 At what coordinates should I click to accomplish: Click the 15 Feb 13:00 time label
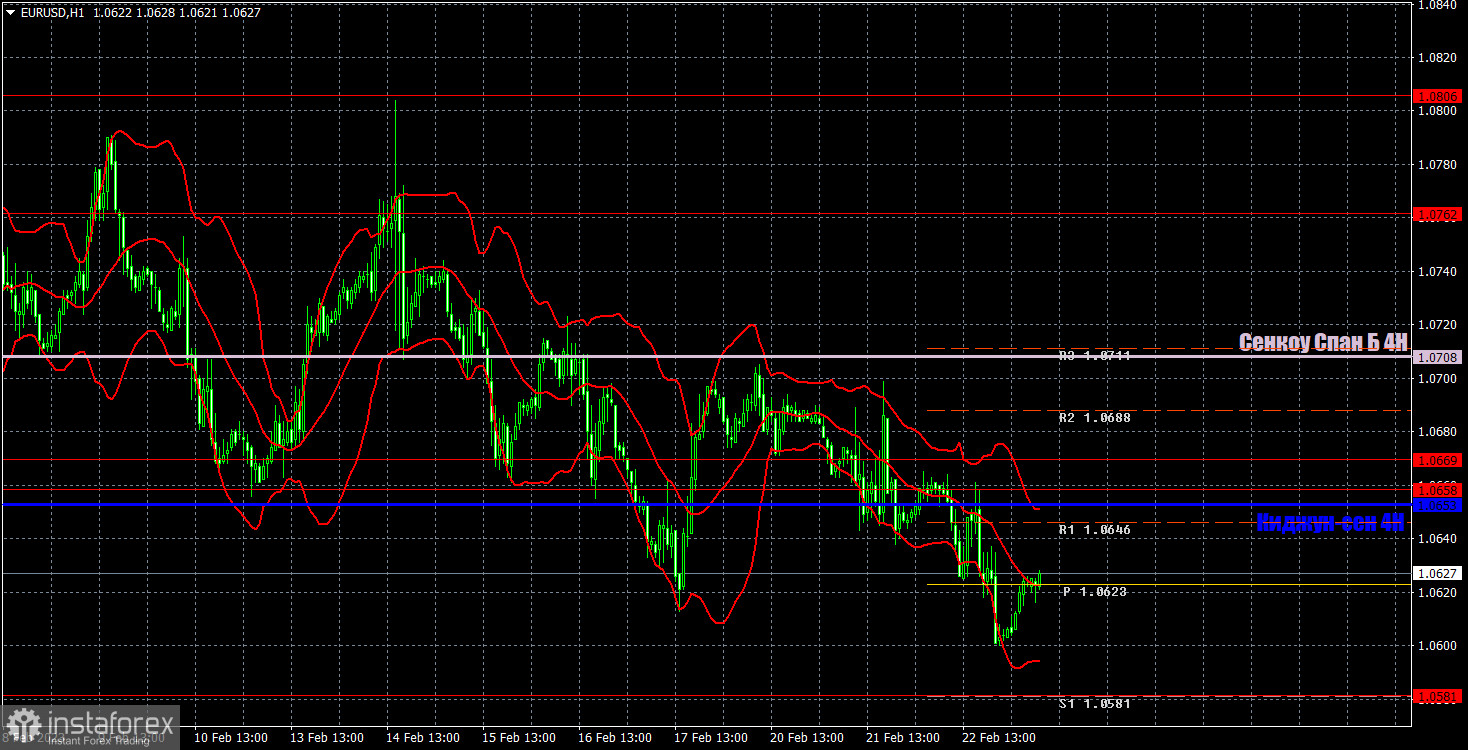pos(518,738)
